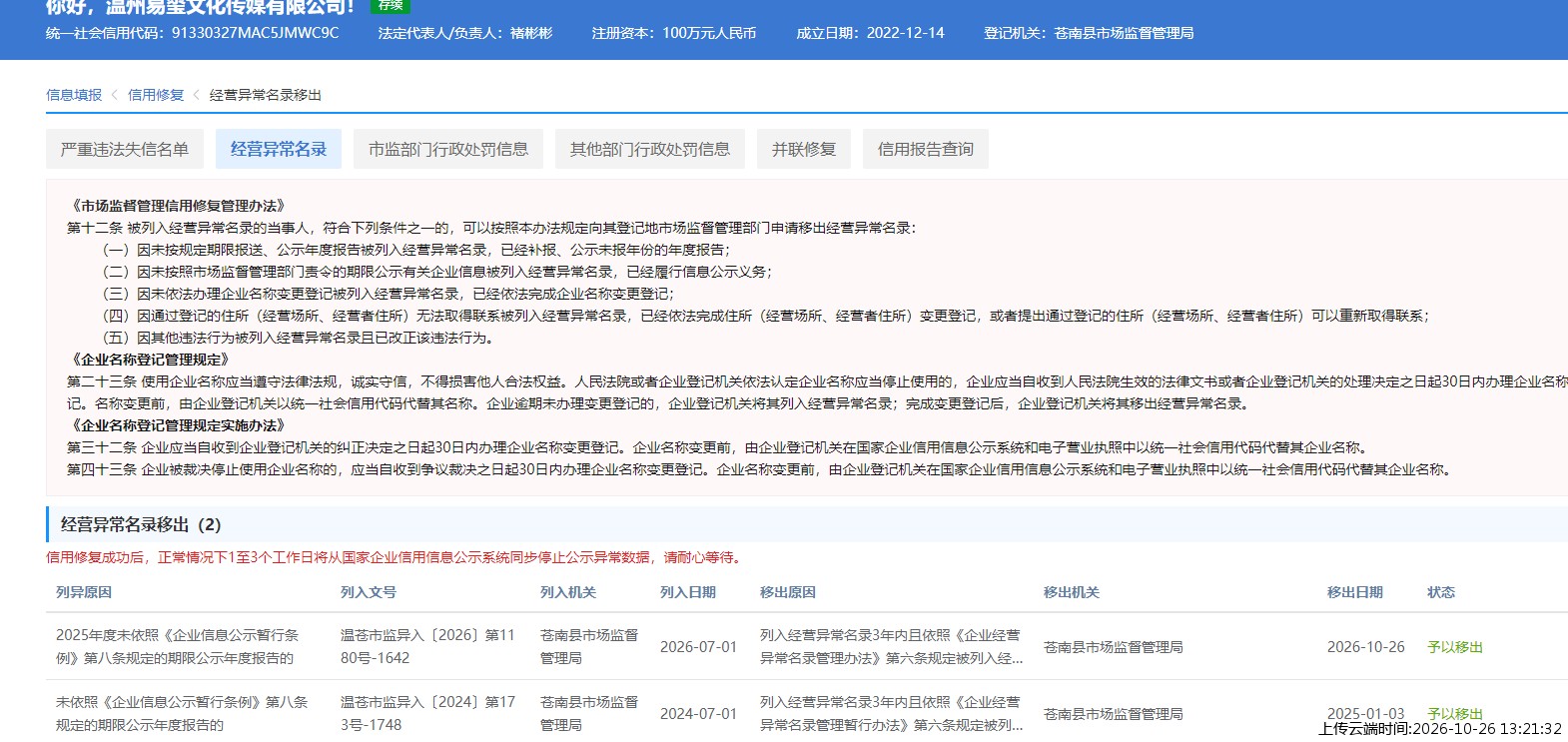Click the 2026-07-01 listing date cell

tap(698, 647)
